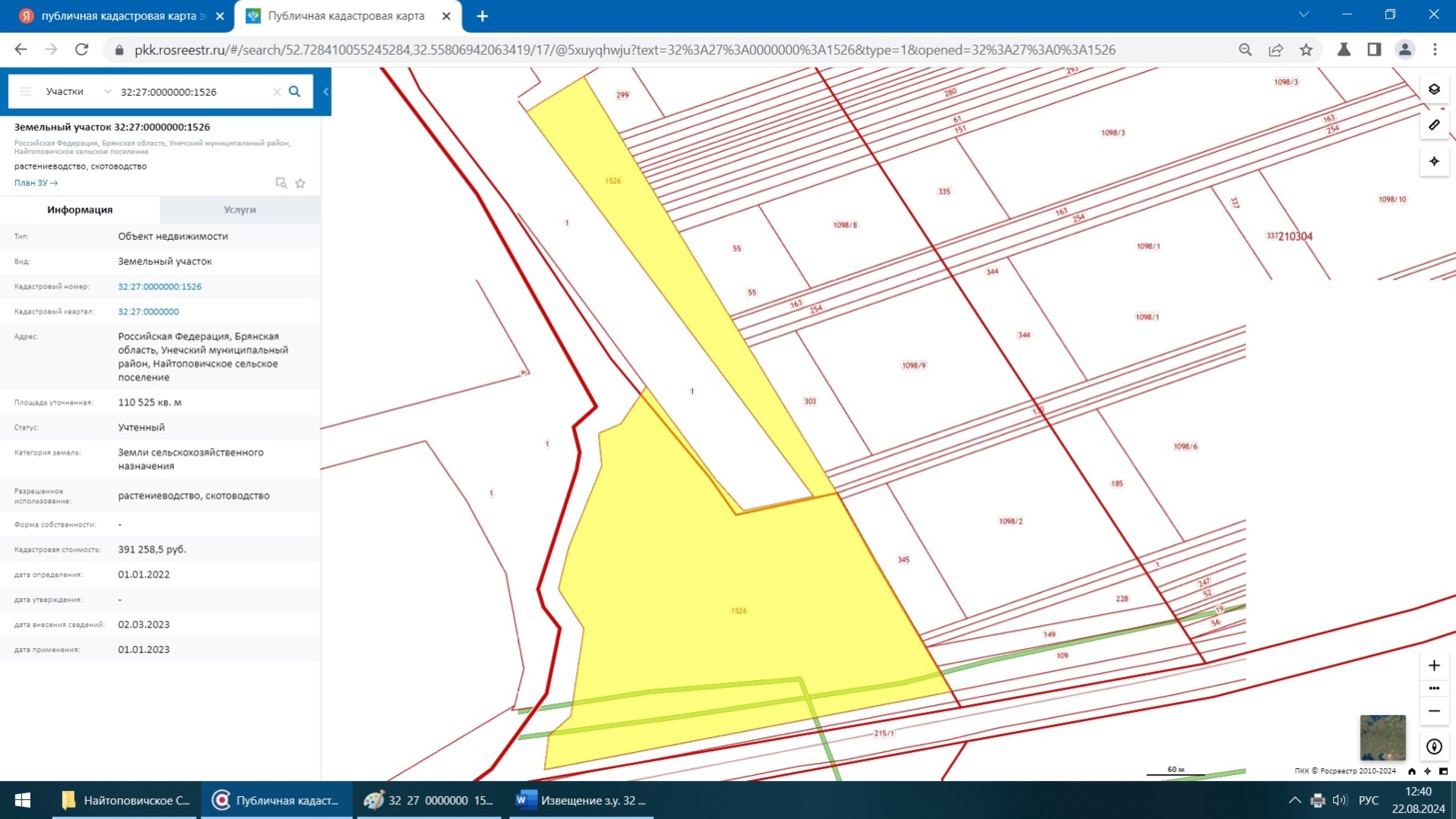
Task: Run search with the magnifier icon
Action: click(295, 92)
